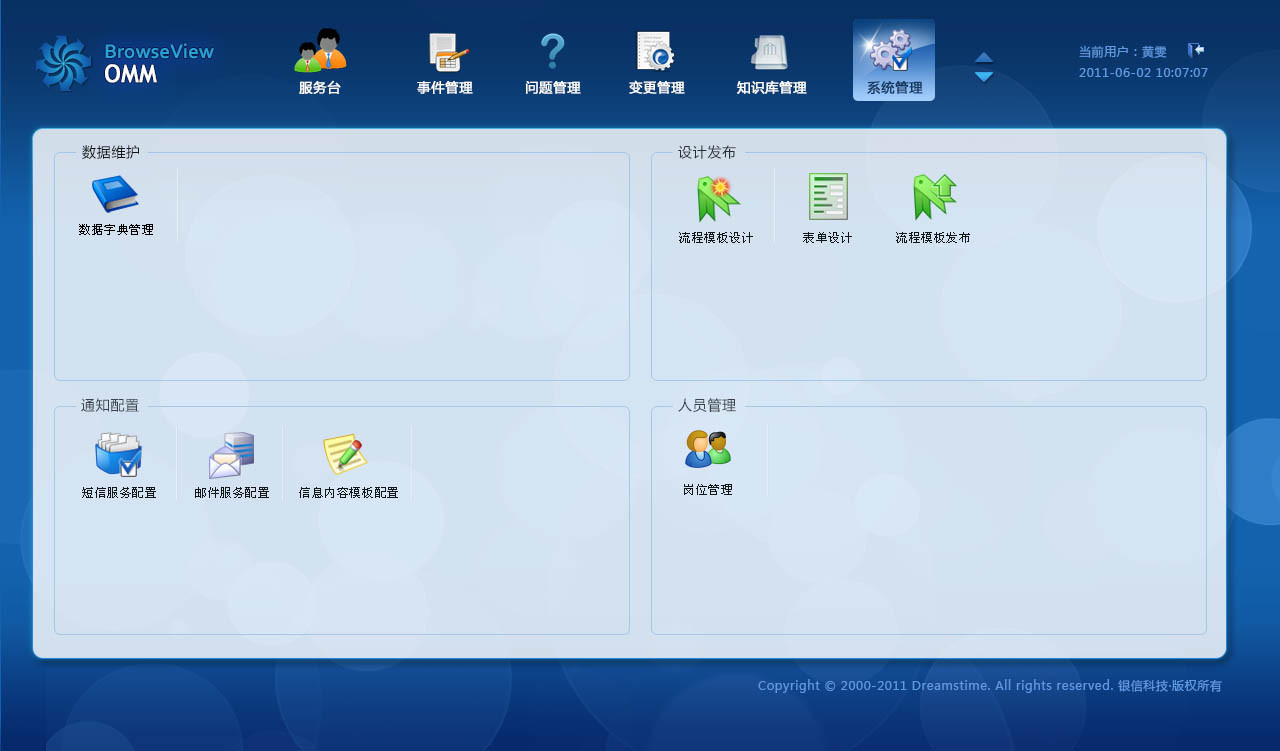
Task: Launch 表单设计 form design tool
Action: click(x=826, y=205)
